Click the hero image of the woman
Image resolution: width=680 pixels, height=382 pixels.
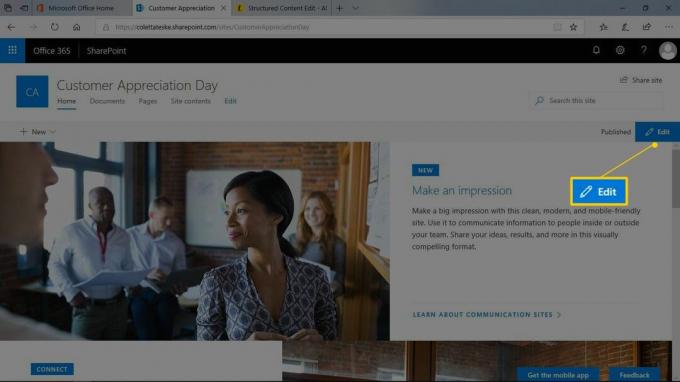pyautogui.click(x=195, y=241)
